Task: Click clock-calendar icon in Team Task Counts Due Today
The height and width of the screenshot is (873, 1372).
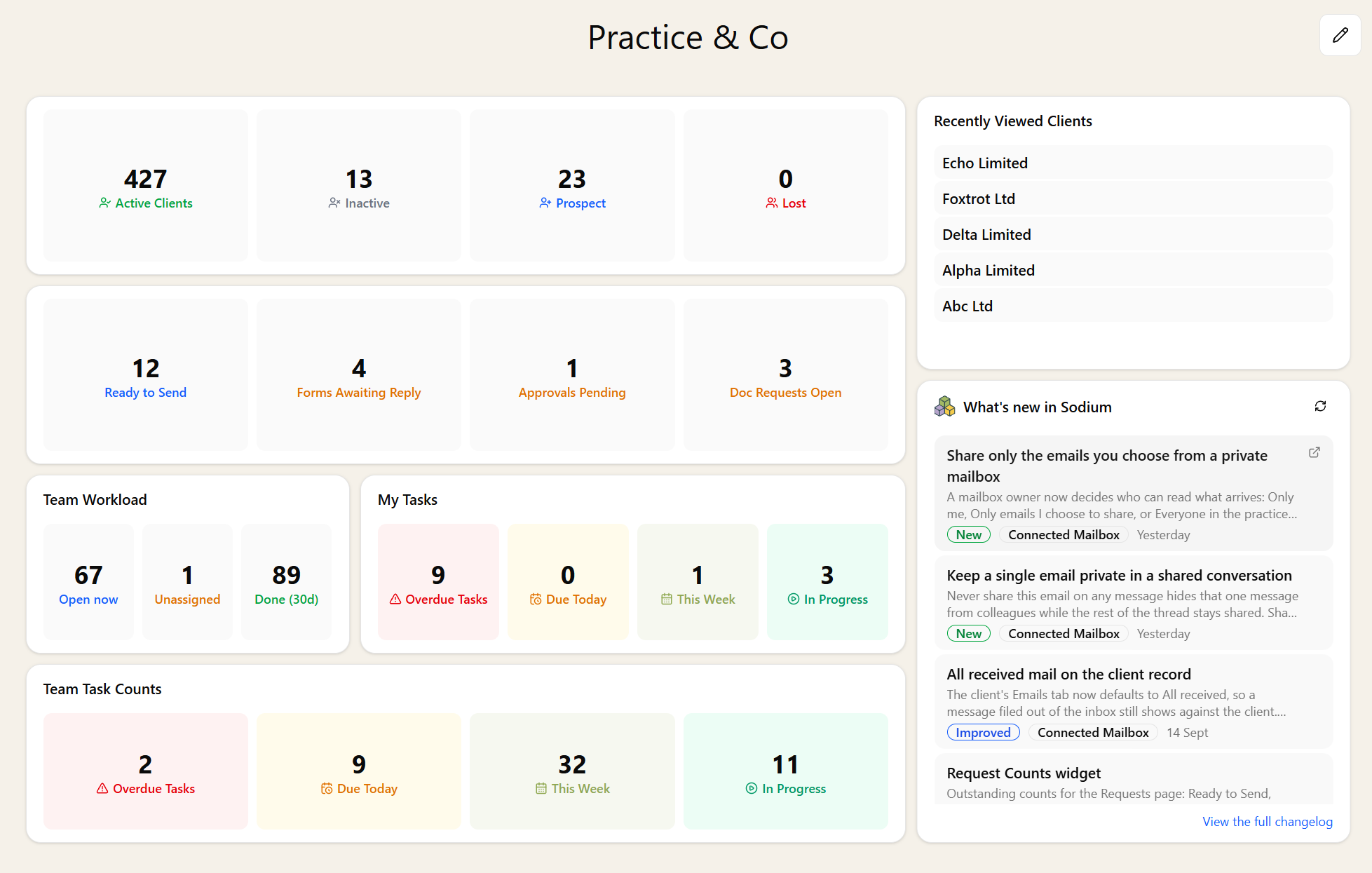Action: 327,788
